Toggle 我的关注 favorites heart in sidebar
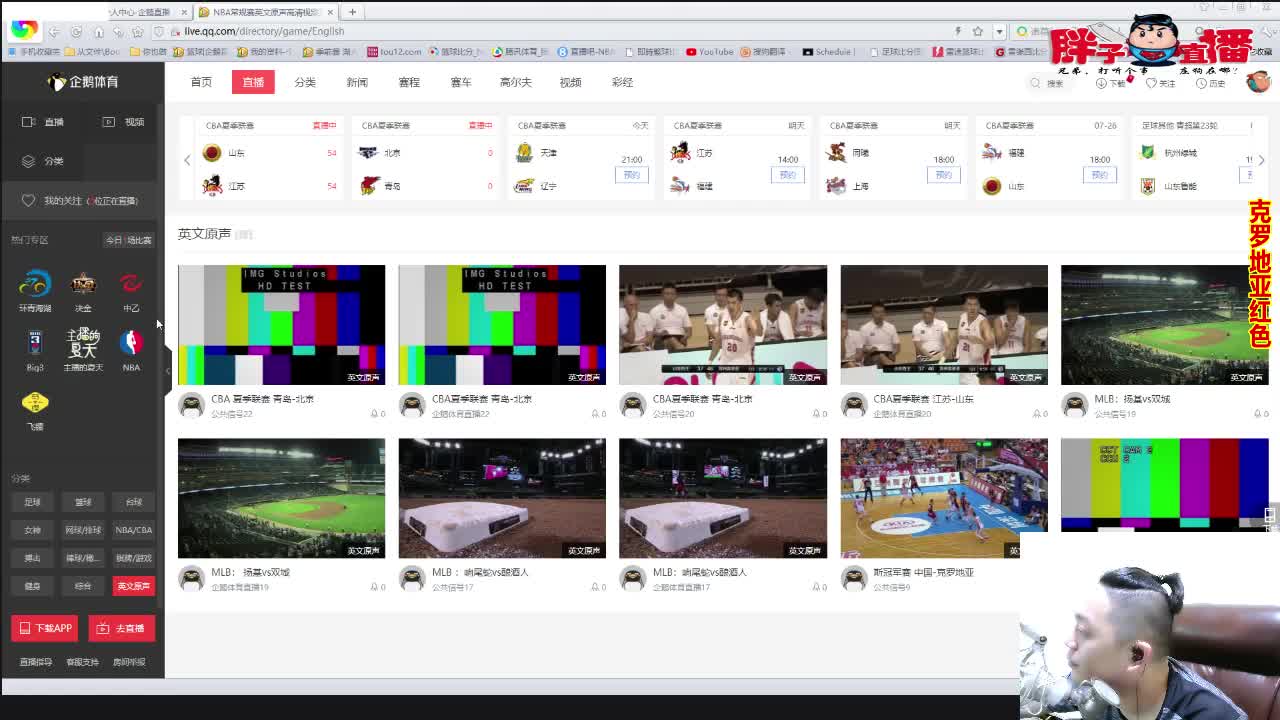This screenshot has width=1280, height=720. (x=29, y=200)
